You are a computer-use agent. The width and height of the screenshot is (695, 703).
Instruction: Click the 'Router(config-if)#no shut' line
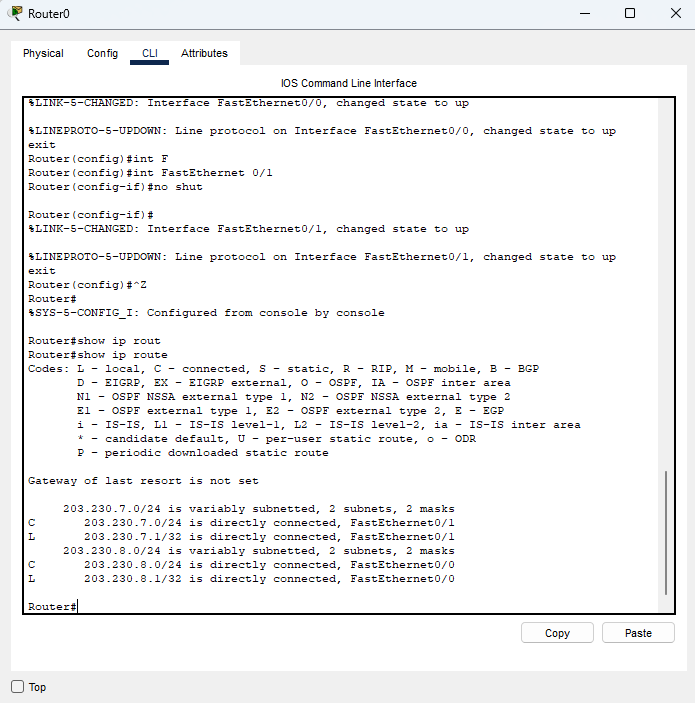click(115, 187)
